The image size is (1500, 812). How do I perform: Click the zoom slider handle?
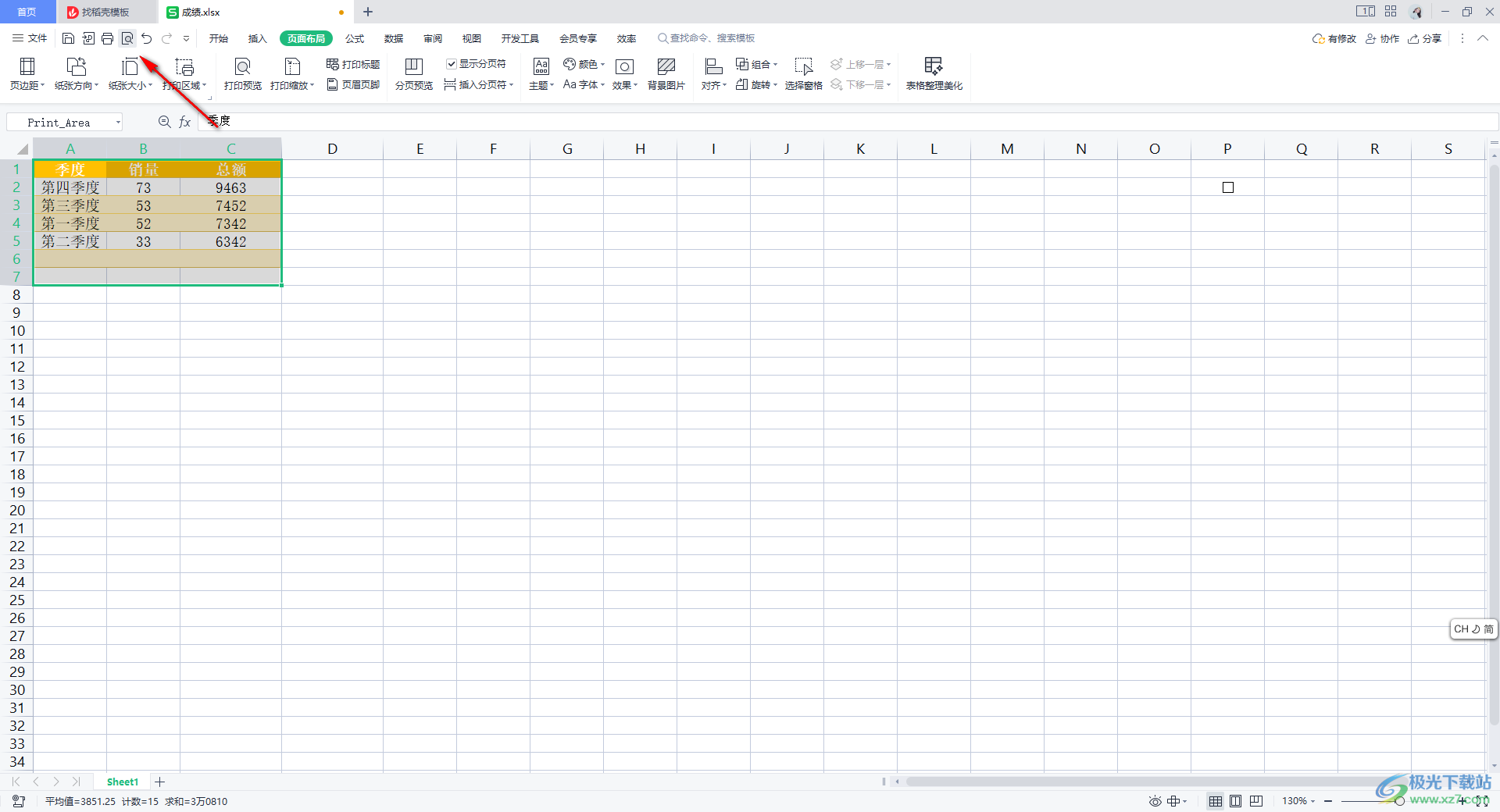click(x=1399, y=801)
